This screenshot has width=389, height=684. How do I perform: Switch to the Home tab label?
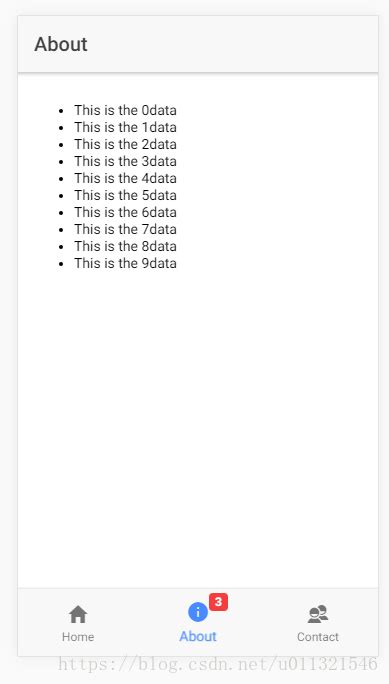[x=78, y=637]
